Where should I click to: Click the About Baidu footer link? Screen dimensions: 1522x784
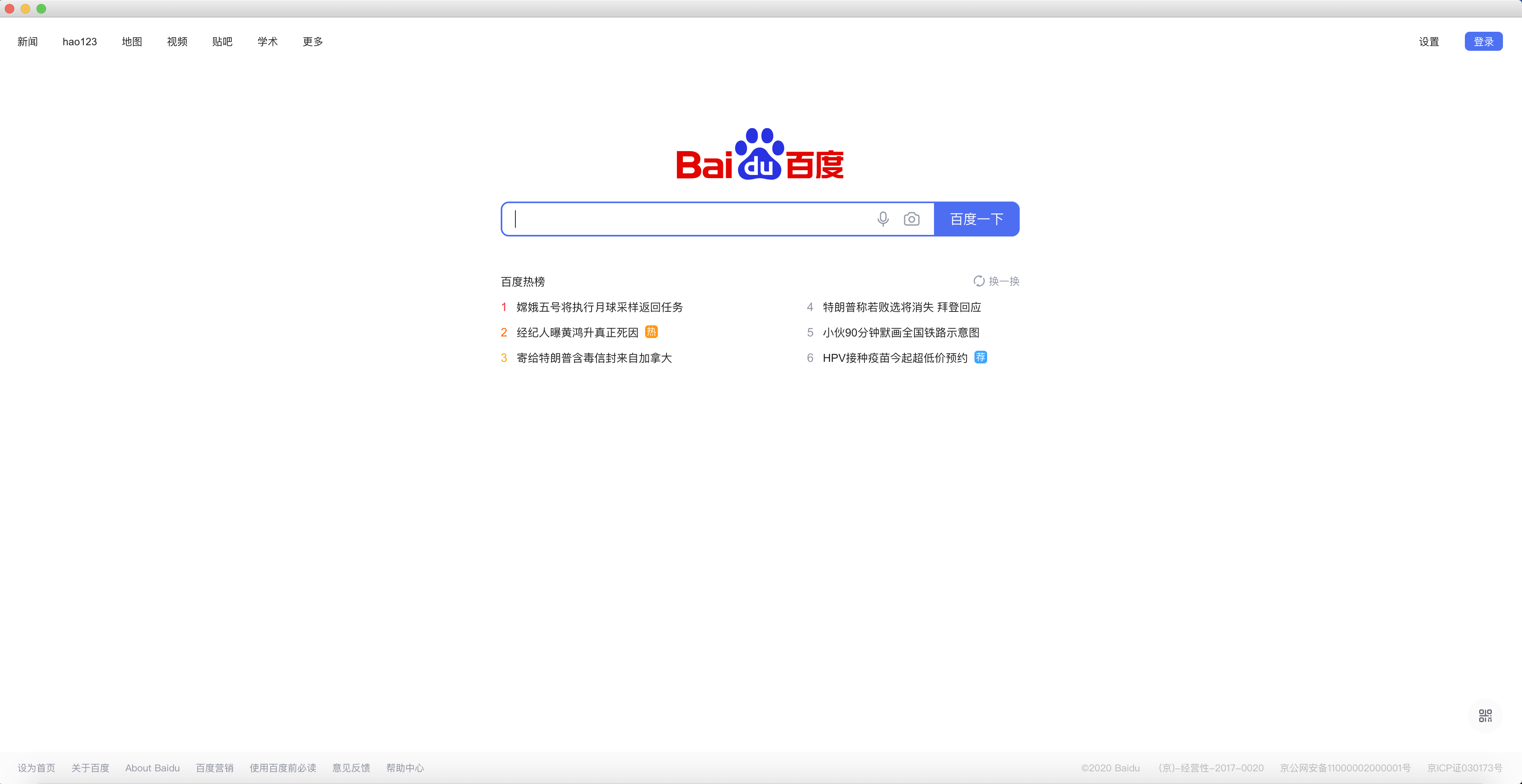(152, 767)
